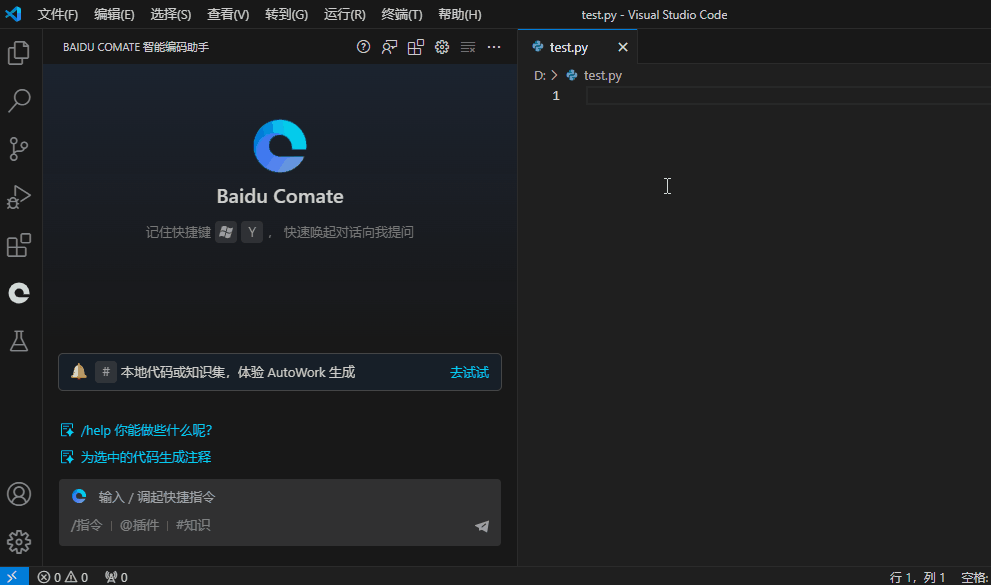Screen dimensions: 991x585
Task: Click the VS Code logo icon
Action: (13, 14)
